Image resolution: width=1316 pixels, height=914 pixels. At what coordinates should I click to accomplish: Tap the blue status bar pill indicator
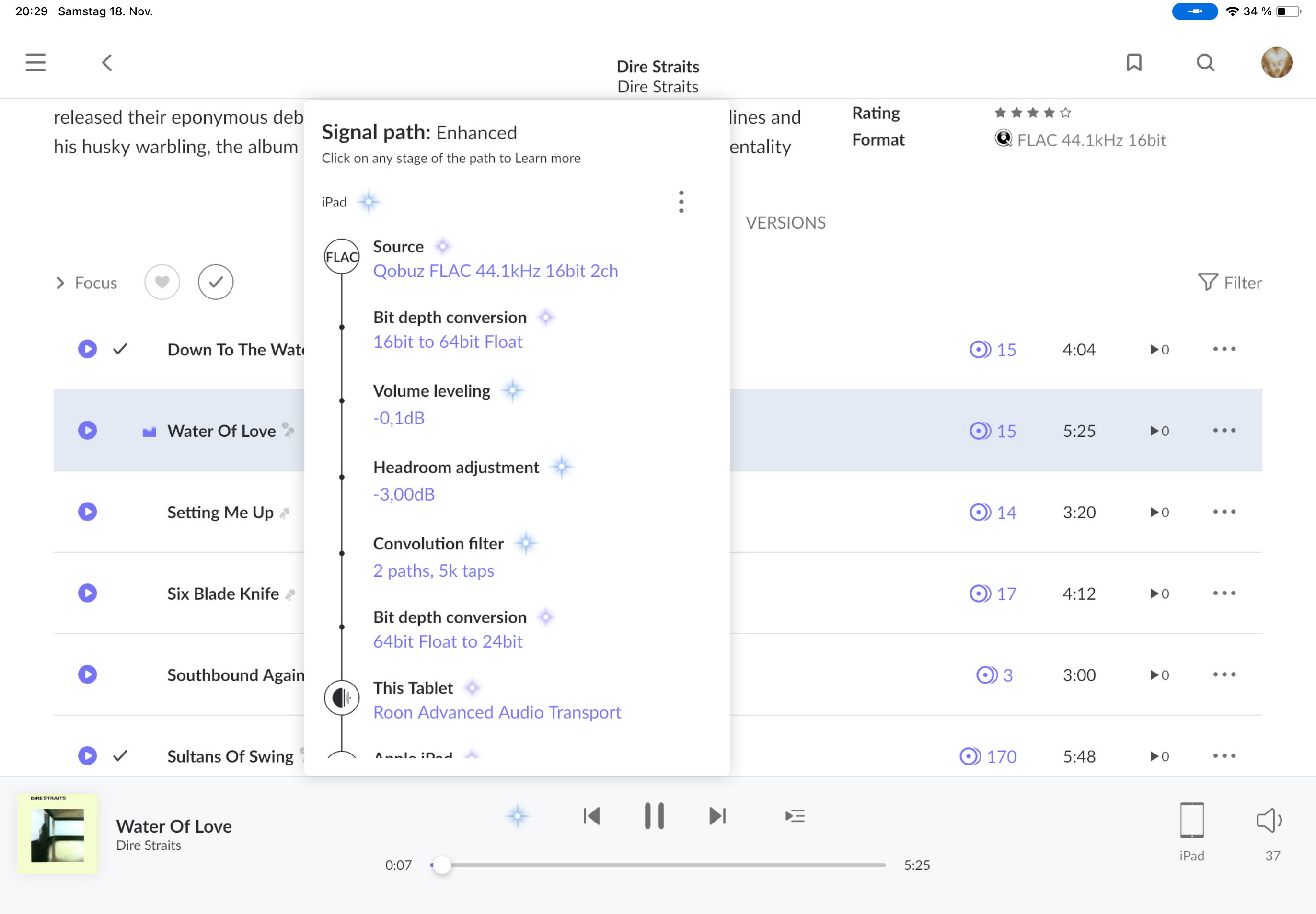1195,11
